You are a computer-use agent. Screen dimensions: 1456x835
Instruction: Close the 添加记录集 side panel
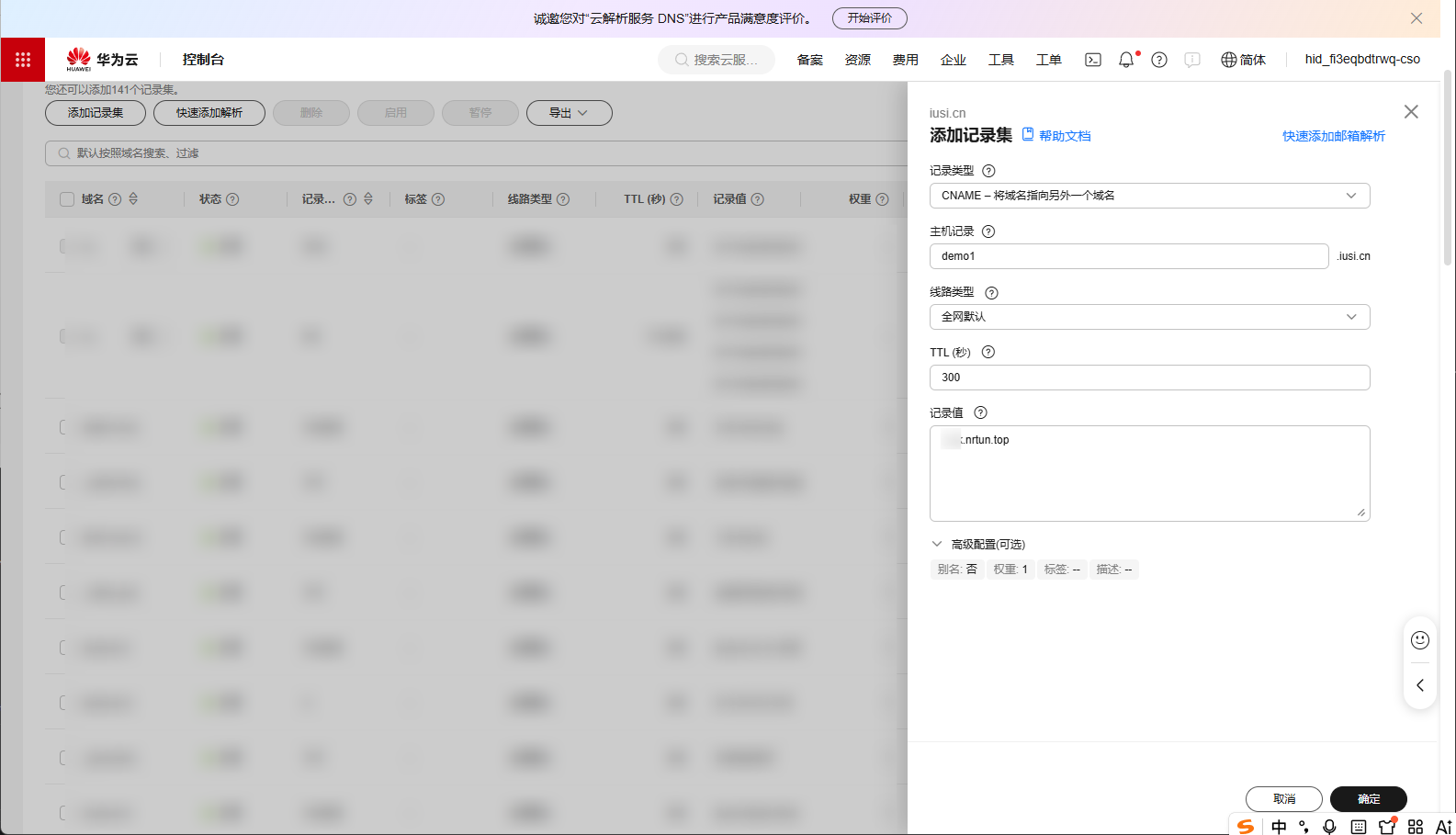[1411, 111]
